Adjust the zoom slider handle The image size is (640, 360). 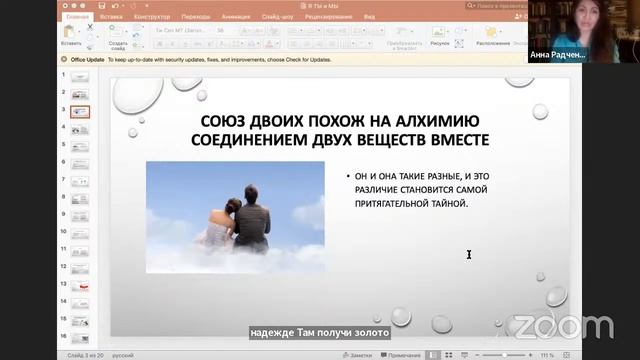click(x=504, y=355)
